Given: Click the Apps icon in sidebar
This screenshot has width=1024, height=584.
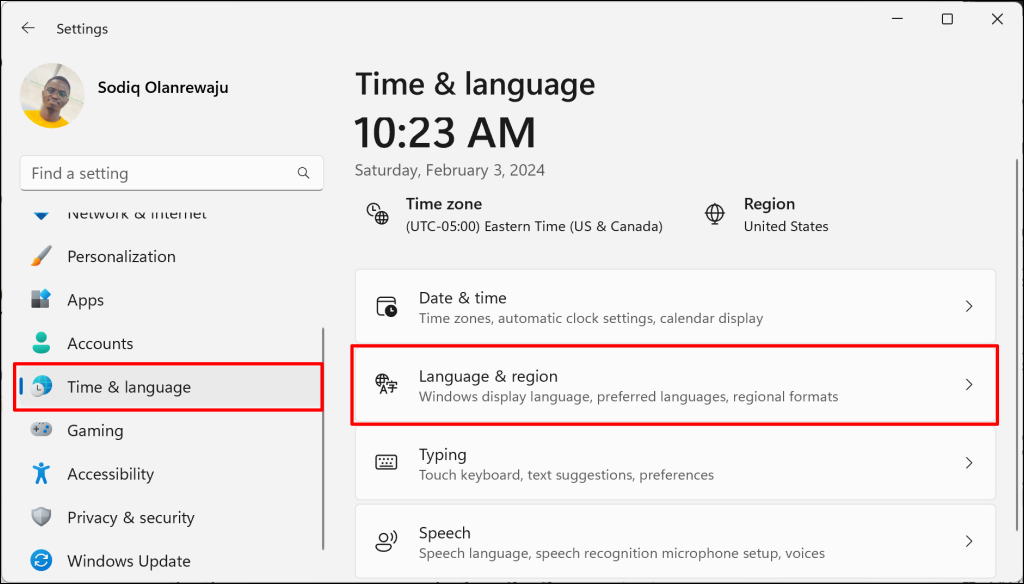Looking at the screenshot, I should [41, 299].
